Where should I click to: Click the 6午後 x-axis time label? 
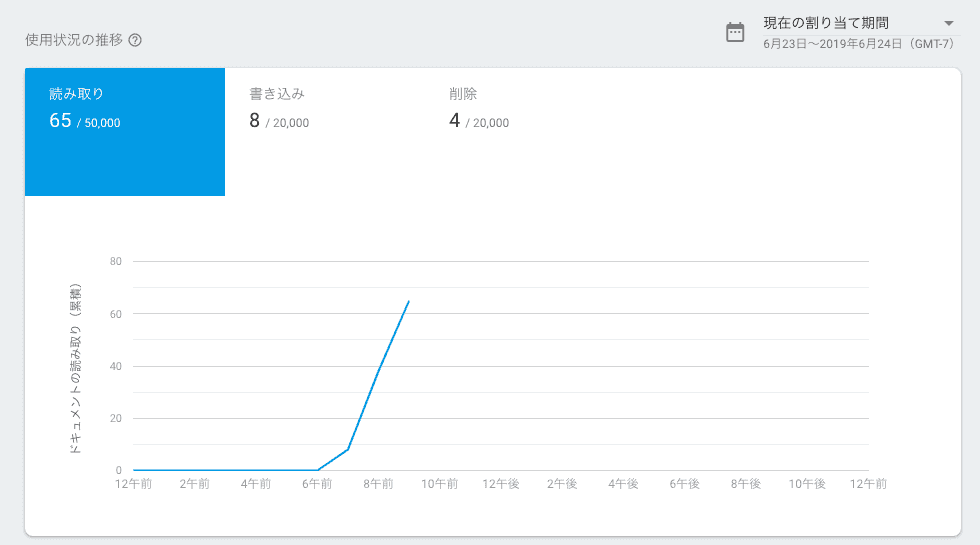coord(684,484)
